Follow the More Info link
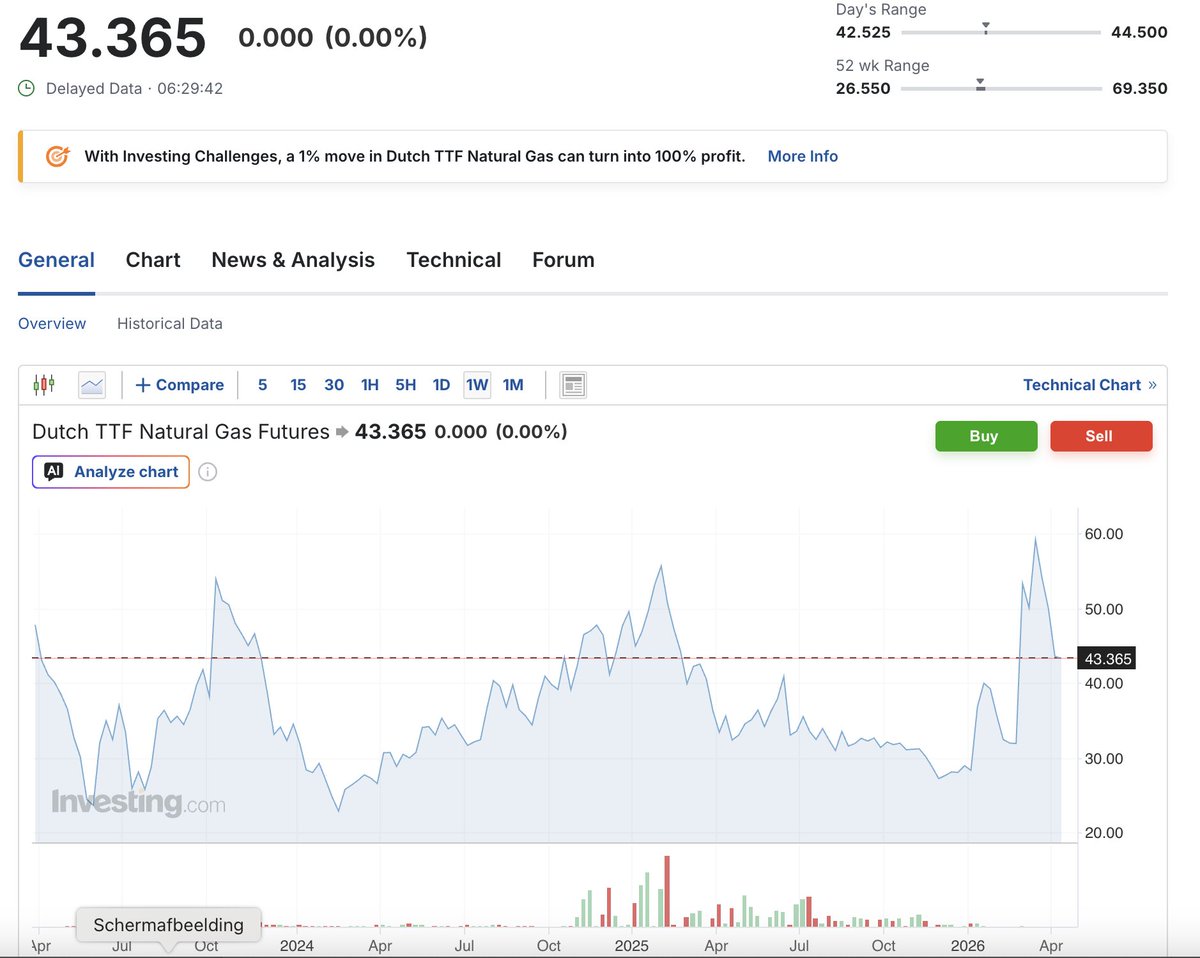1200x958 pixels. 803,156
